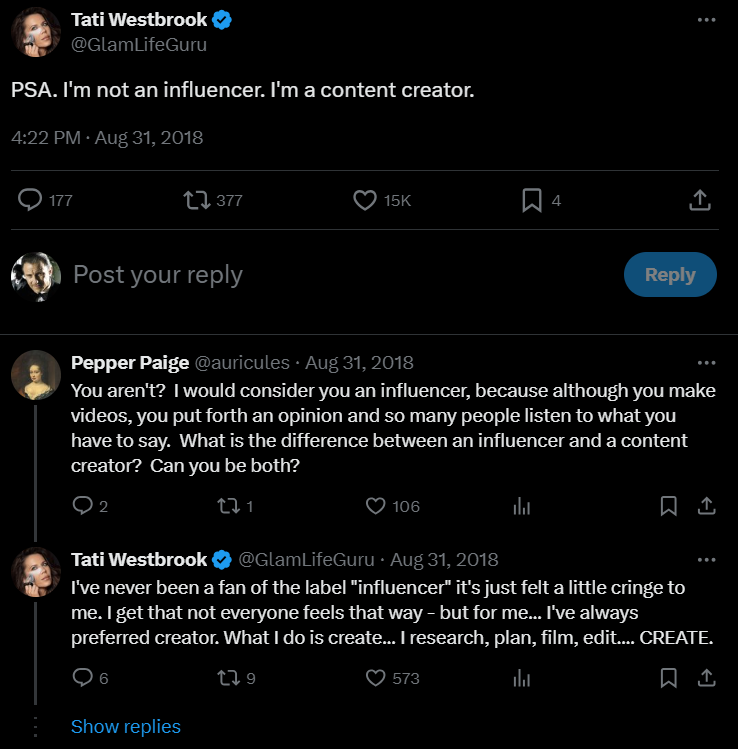View analytics for Pepper Paige's reply
The width and height of the screenshot is (738, 749).
pyautogui.click(x=521, y=506)
